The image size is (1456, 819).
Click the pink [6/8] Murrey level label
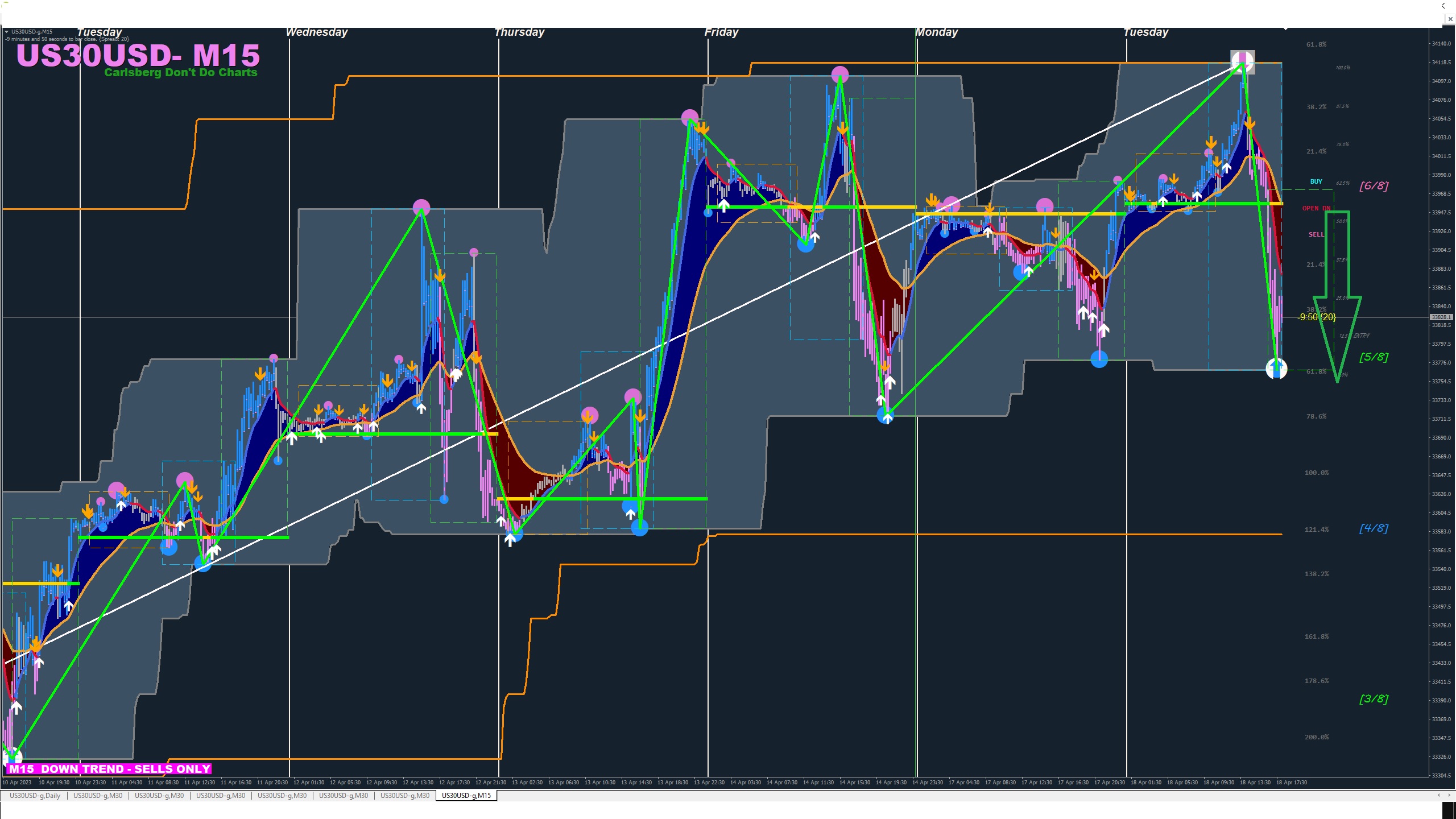click(1374, 186)
